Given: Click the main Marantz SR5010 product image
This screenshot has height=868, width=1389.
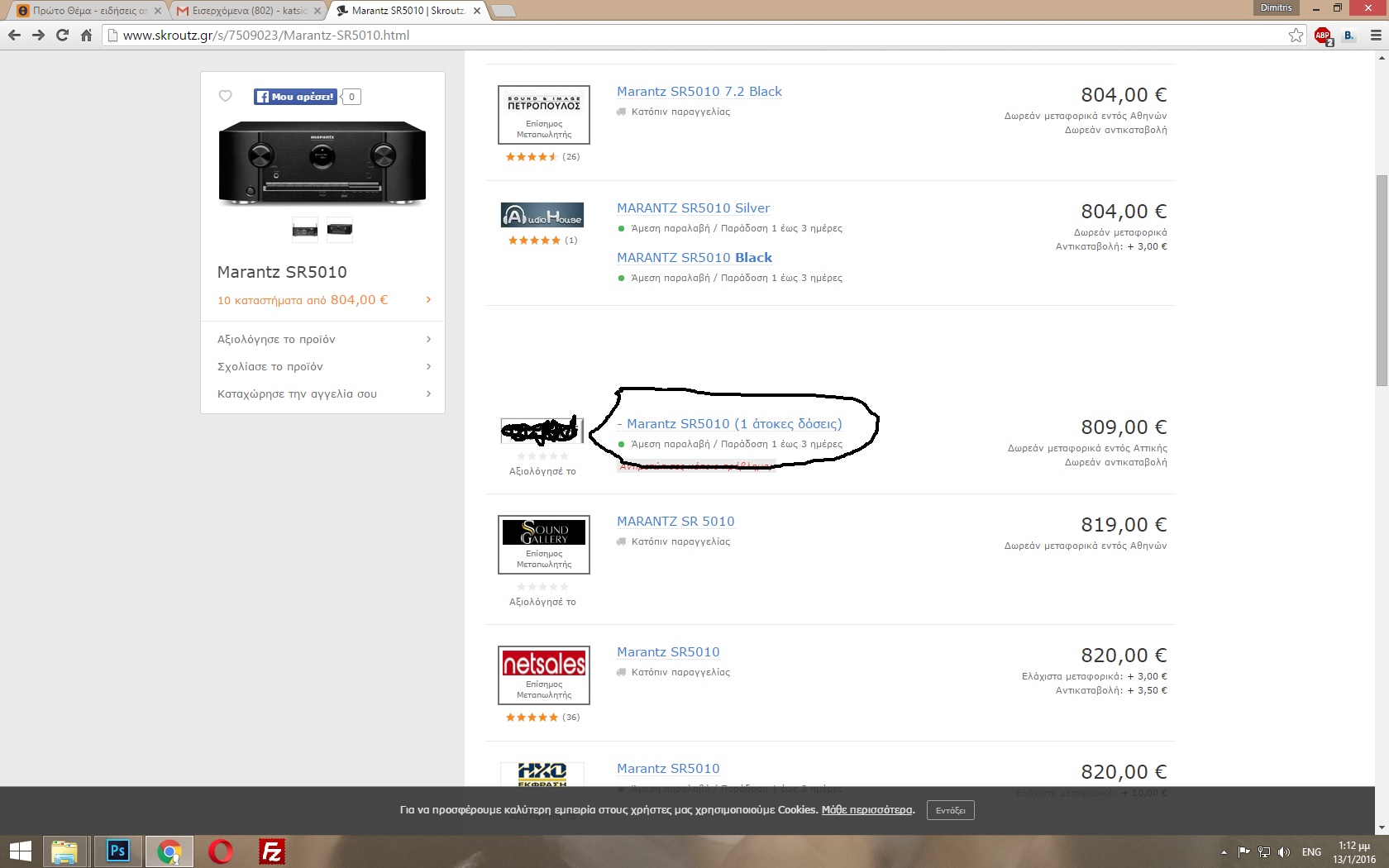Looking at the screenshot, I should (322, 163).
